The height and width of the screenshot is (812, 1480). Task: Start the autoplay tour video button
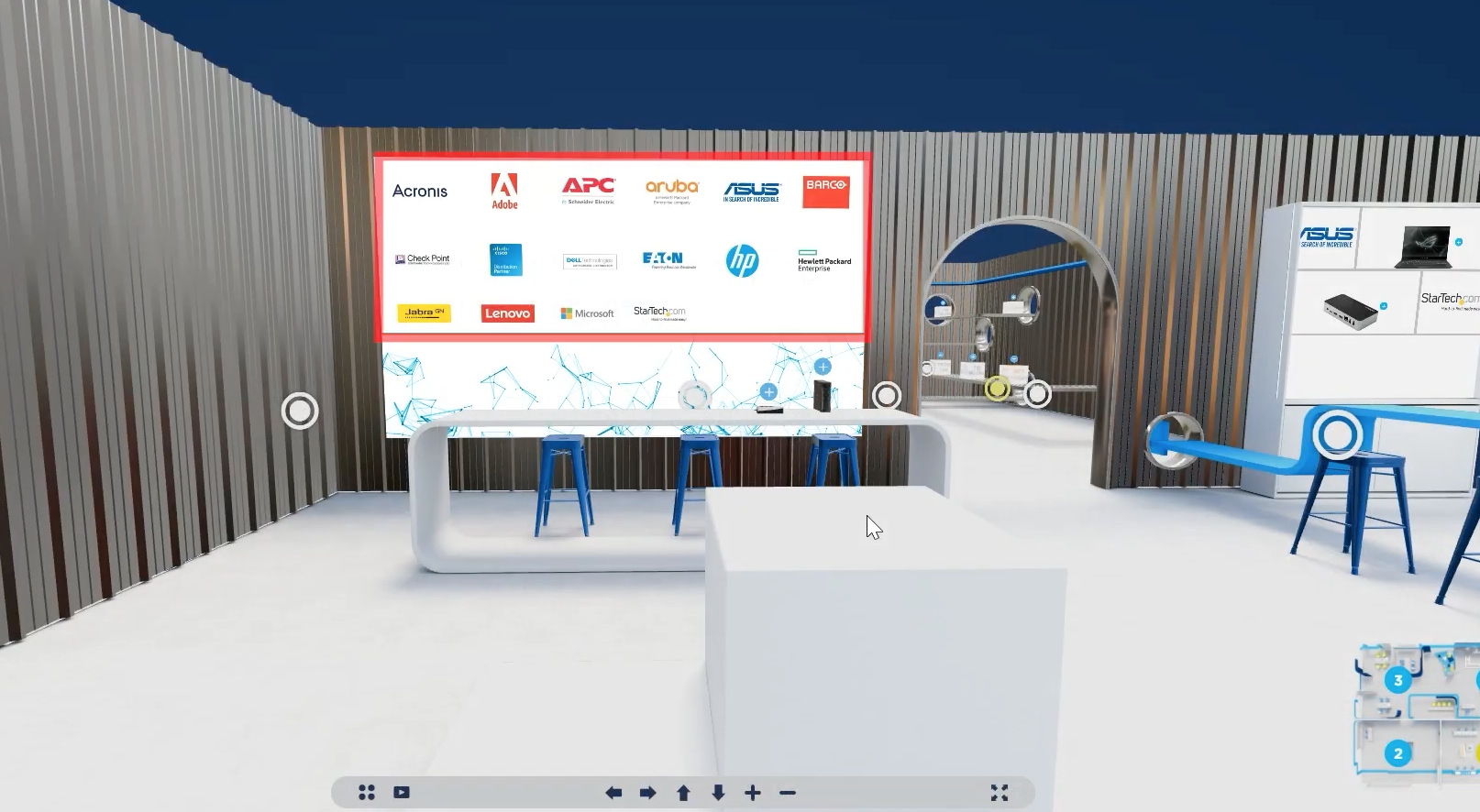[x=402, y=793]
